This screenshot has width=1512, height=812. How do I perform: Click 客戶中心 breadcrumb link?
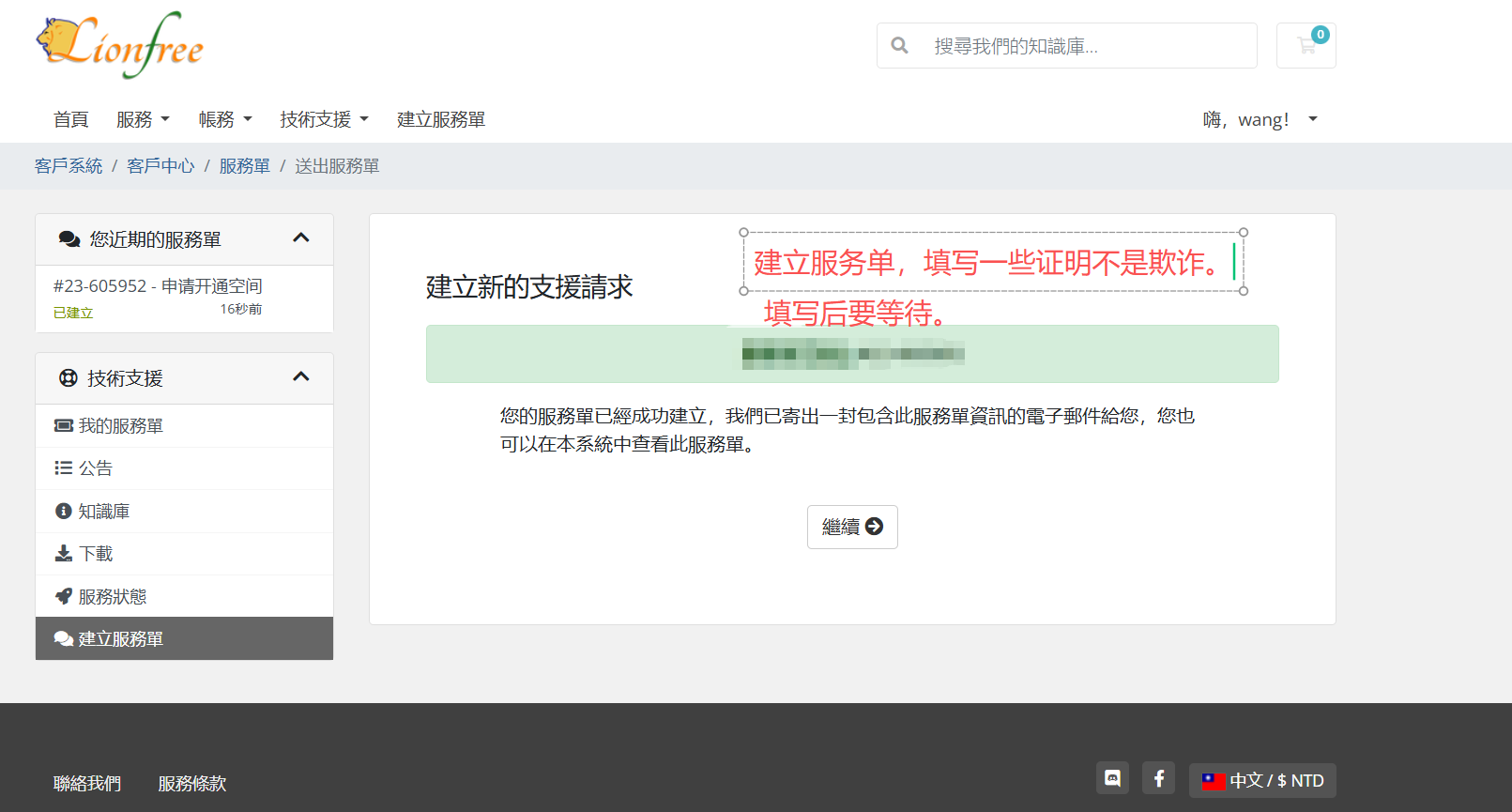click(x=160, y=166)
